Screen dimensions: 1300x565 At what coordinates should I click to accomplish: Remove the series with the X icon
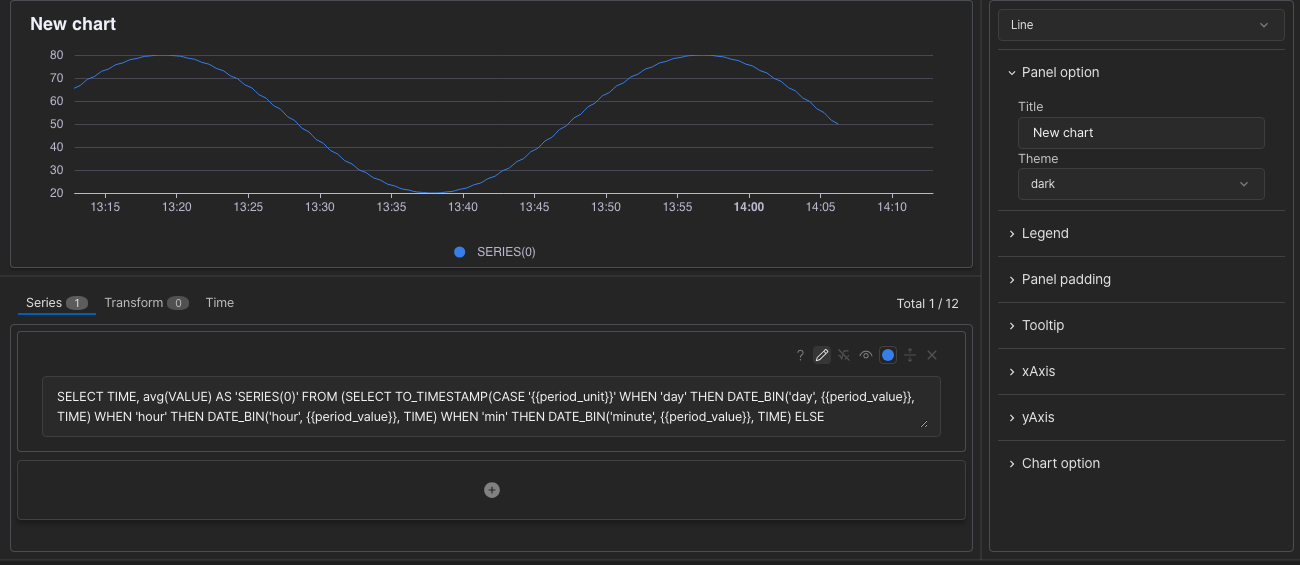point(932,355)
